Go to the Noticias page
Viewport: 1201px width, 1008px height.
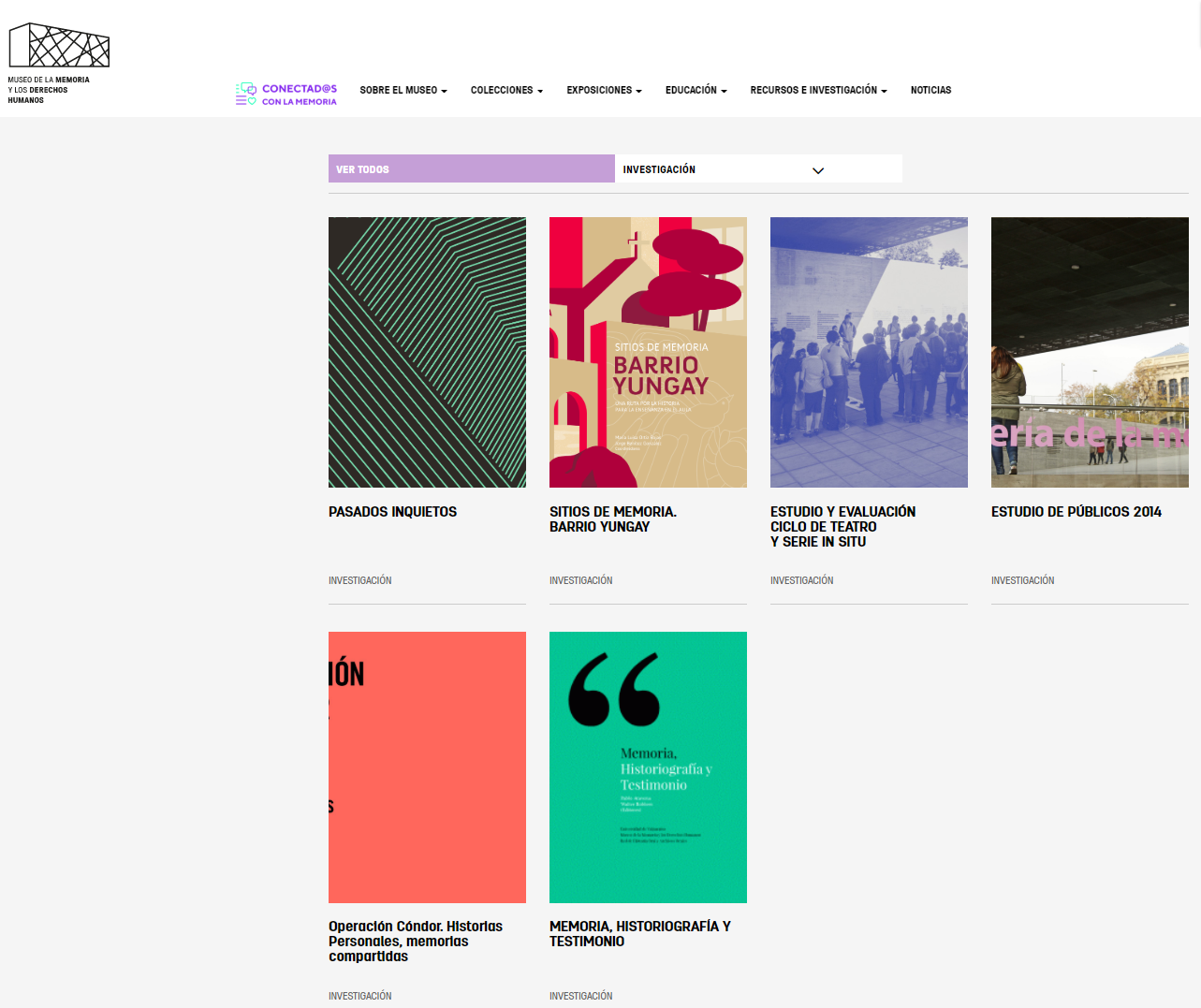coord(930,91)
